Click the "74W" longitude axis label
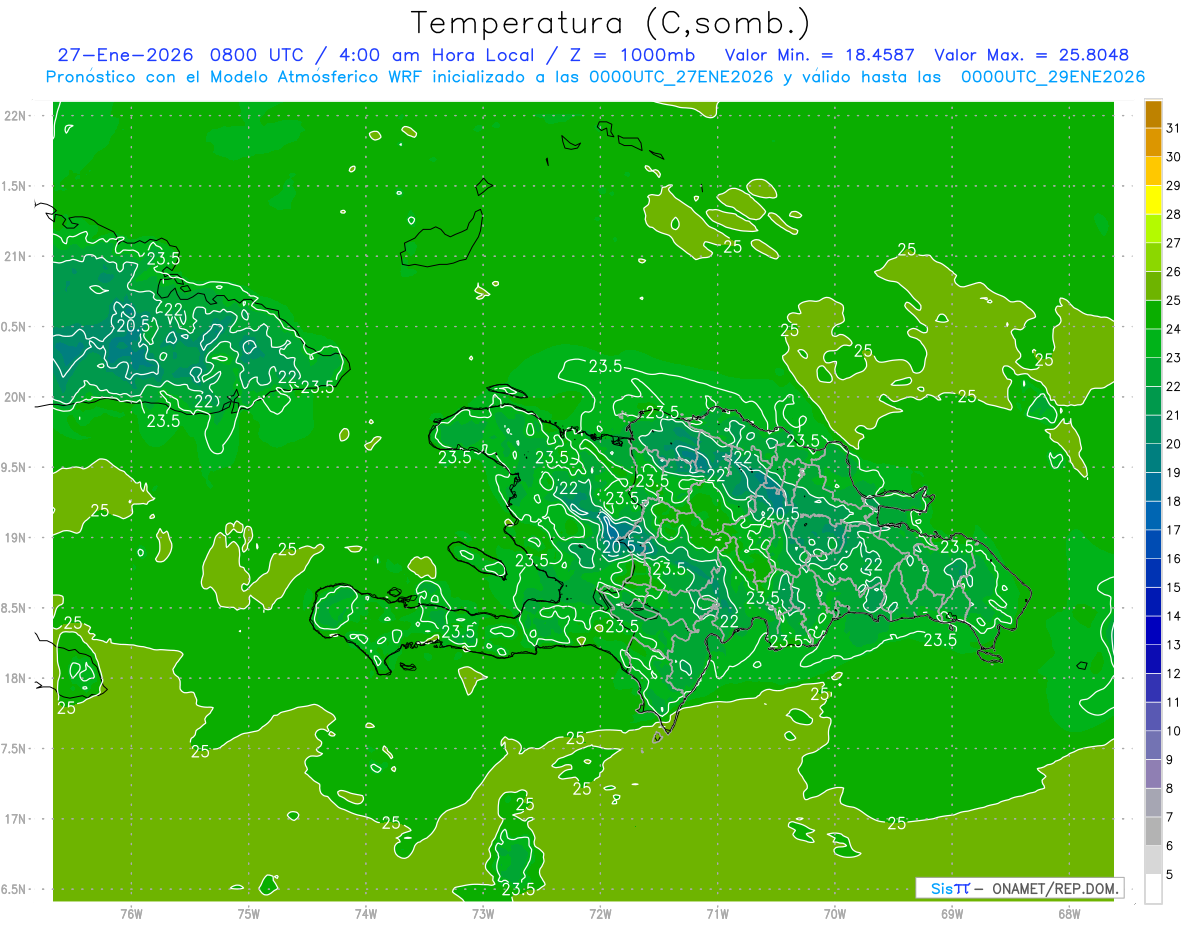 (x=366, y=913)
